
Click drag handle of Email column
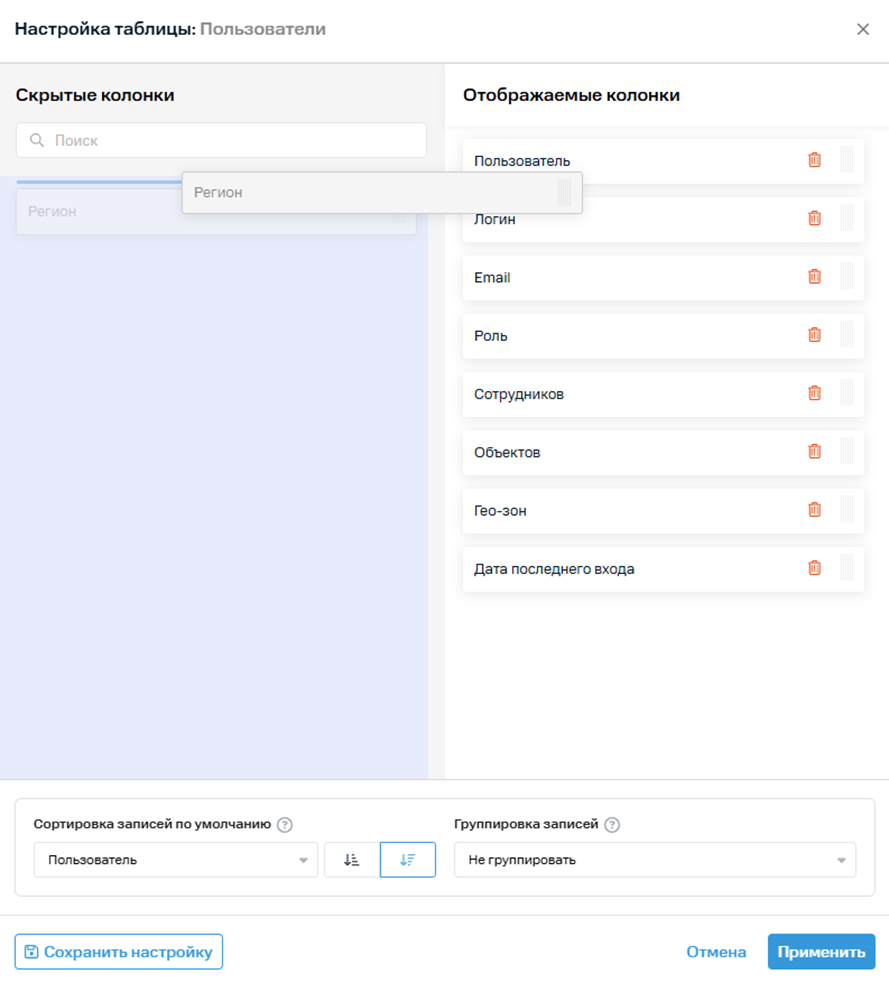[x=847, y=277]
